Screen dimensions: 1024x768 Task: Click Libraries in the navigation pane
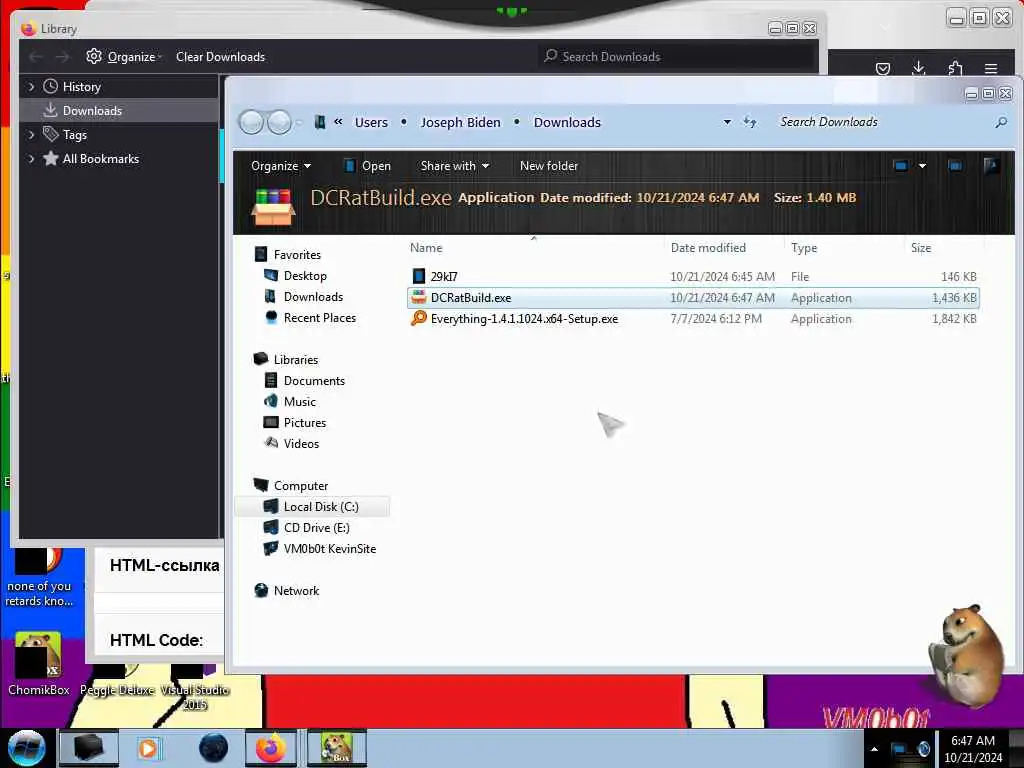coord(296,360)
